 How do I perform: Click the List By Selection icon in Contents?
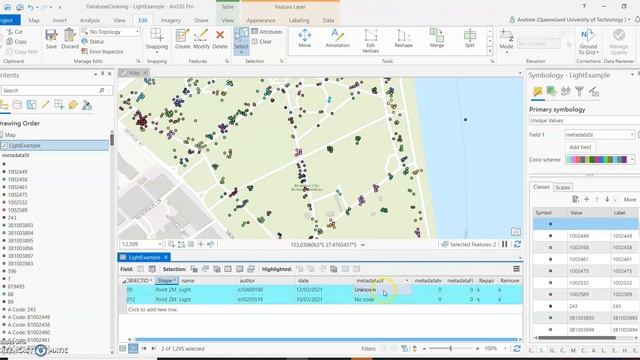click(x=31, y=105)
